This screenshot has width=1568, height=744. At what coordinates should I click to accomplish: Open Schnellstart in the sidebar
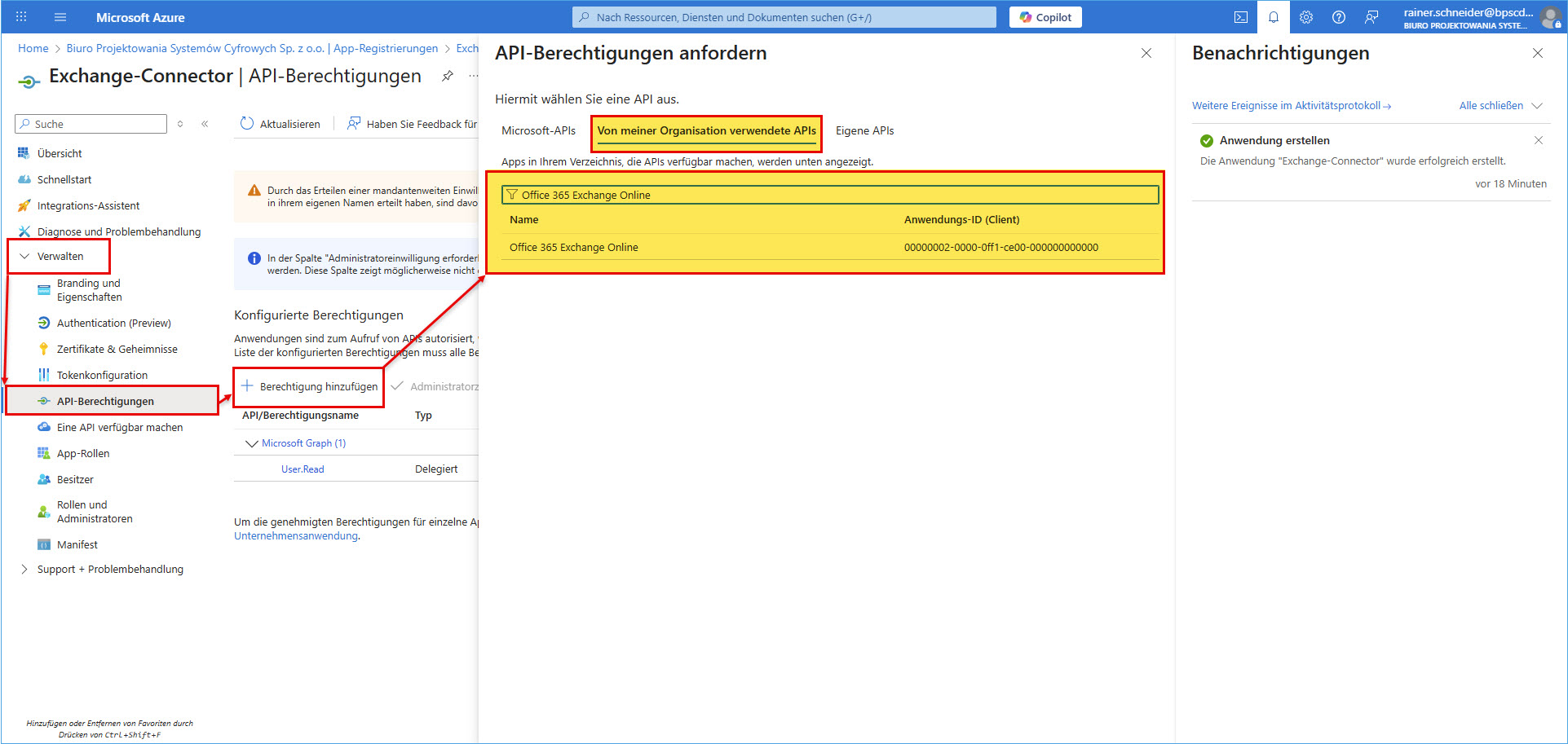(x=64, y=179)
